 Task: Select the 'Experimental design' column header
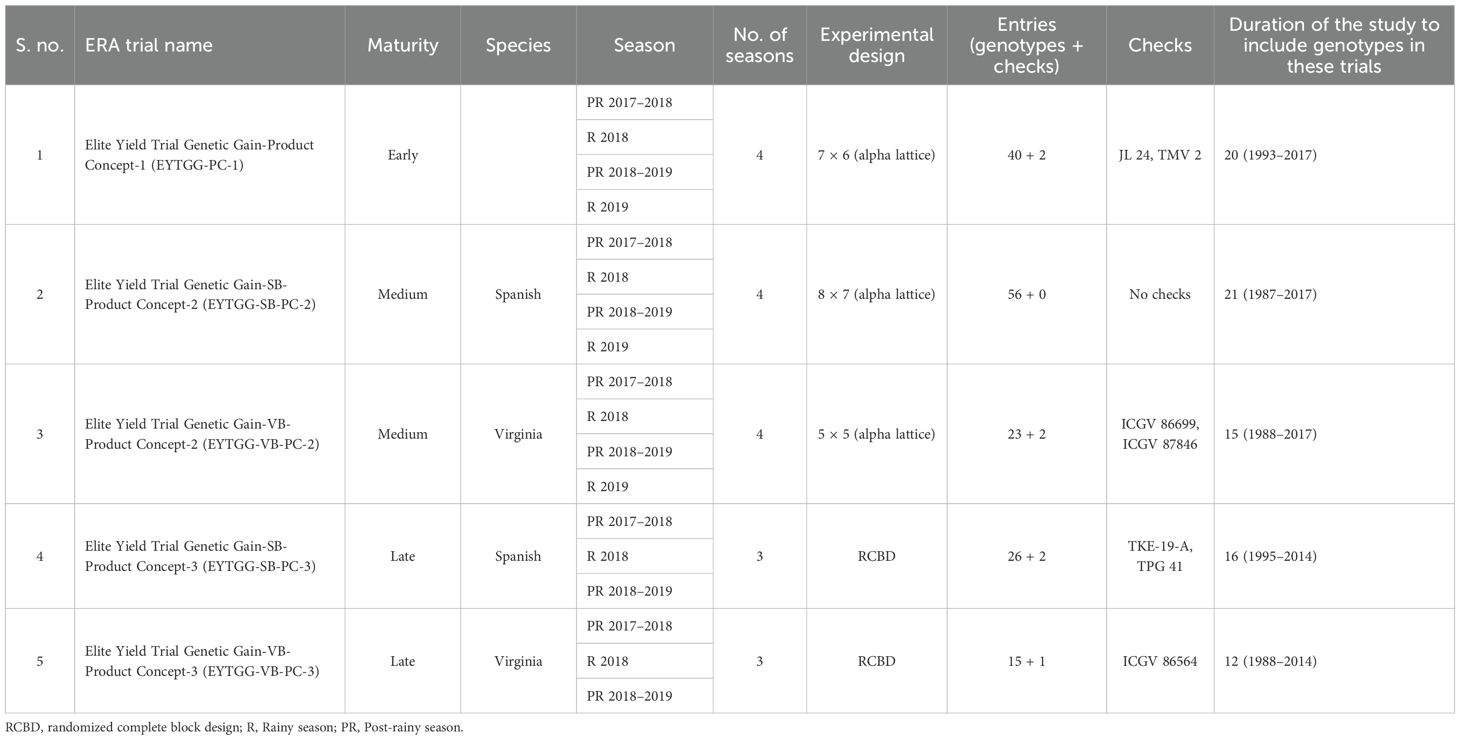click(x=876, y=45)
